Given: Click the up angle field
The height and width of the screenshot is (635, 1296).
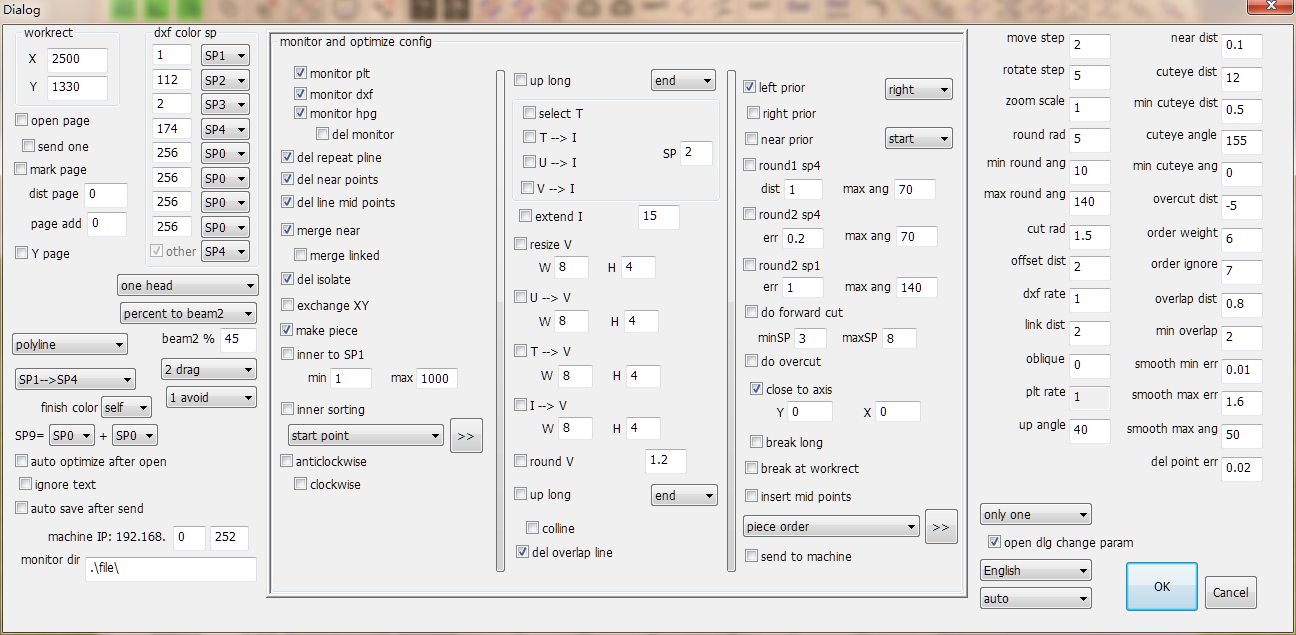Looking at the screenshot, I should 1089,430.
